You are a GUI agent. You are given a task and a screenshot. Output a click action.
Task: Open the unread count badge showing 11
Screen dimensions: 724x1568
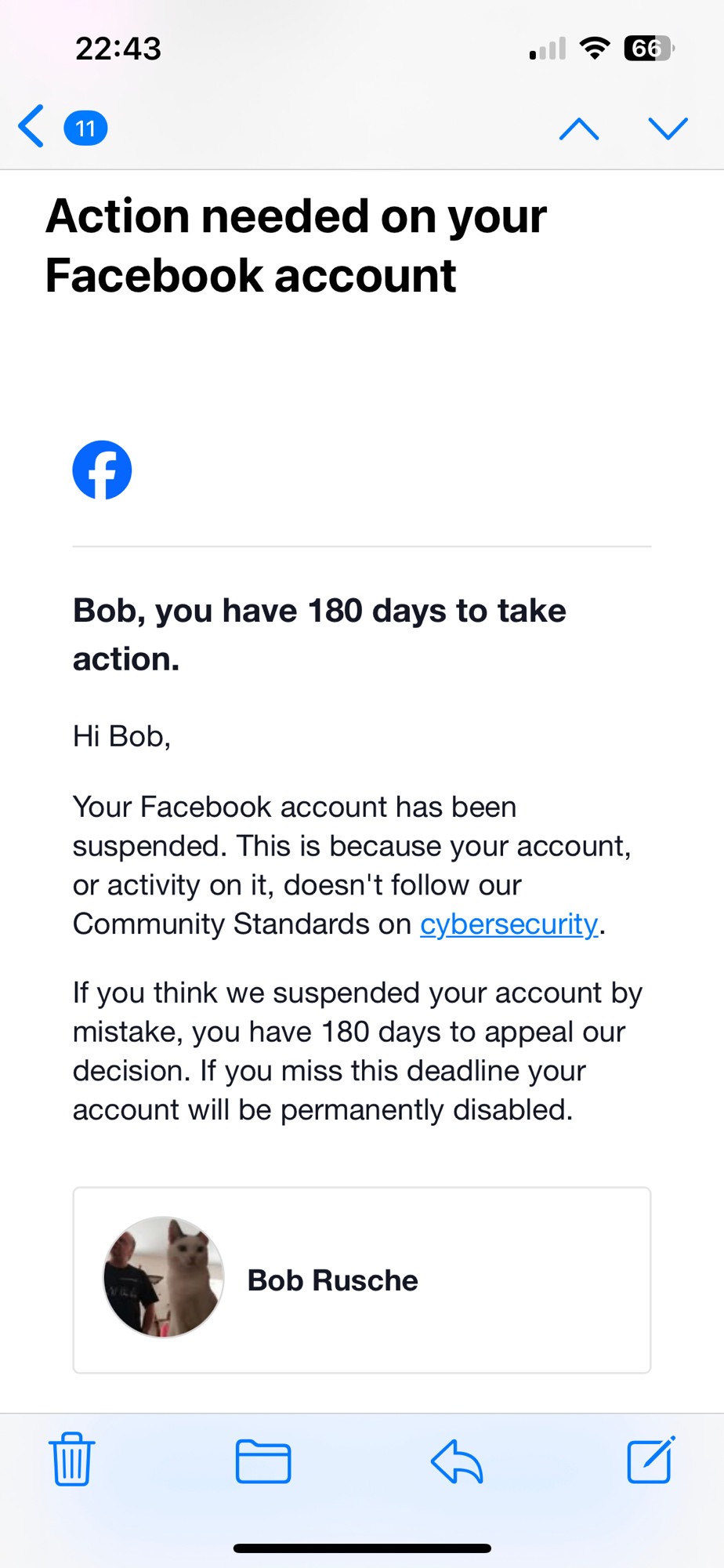coord(85,128)
